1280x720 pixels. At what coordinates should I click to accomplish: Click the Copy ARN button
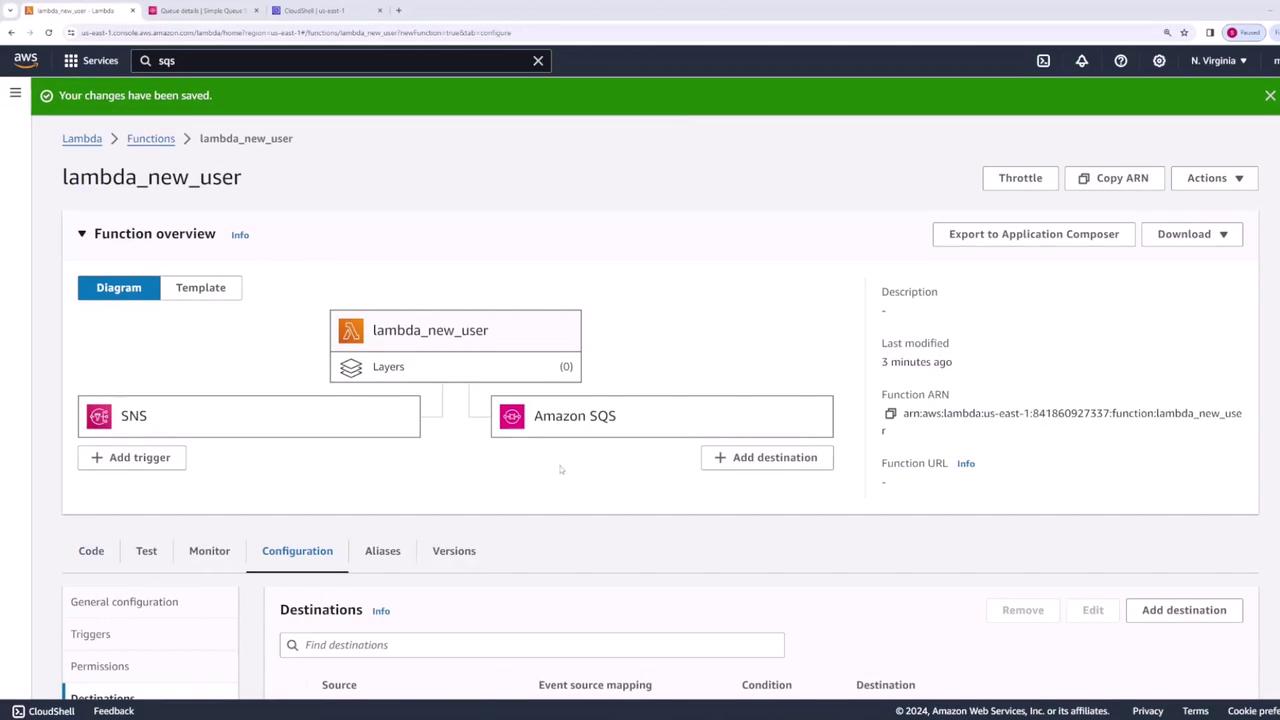tap(1113, 178)
